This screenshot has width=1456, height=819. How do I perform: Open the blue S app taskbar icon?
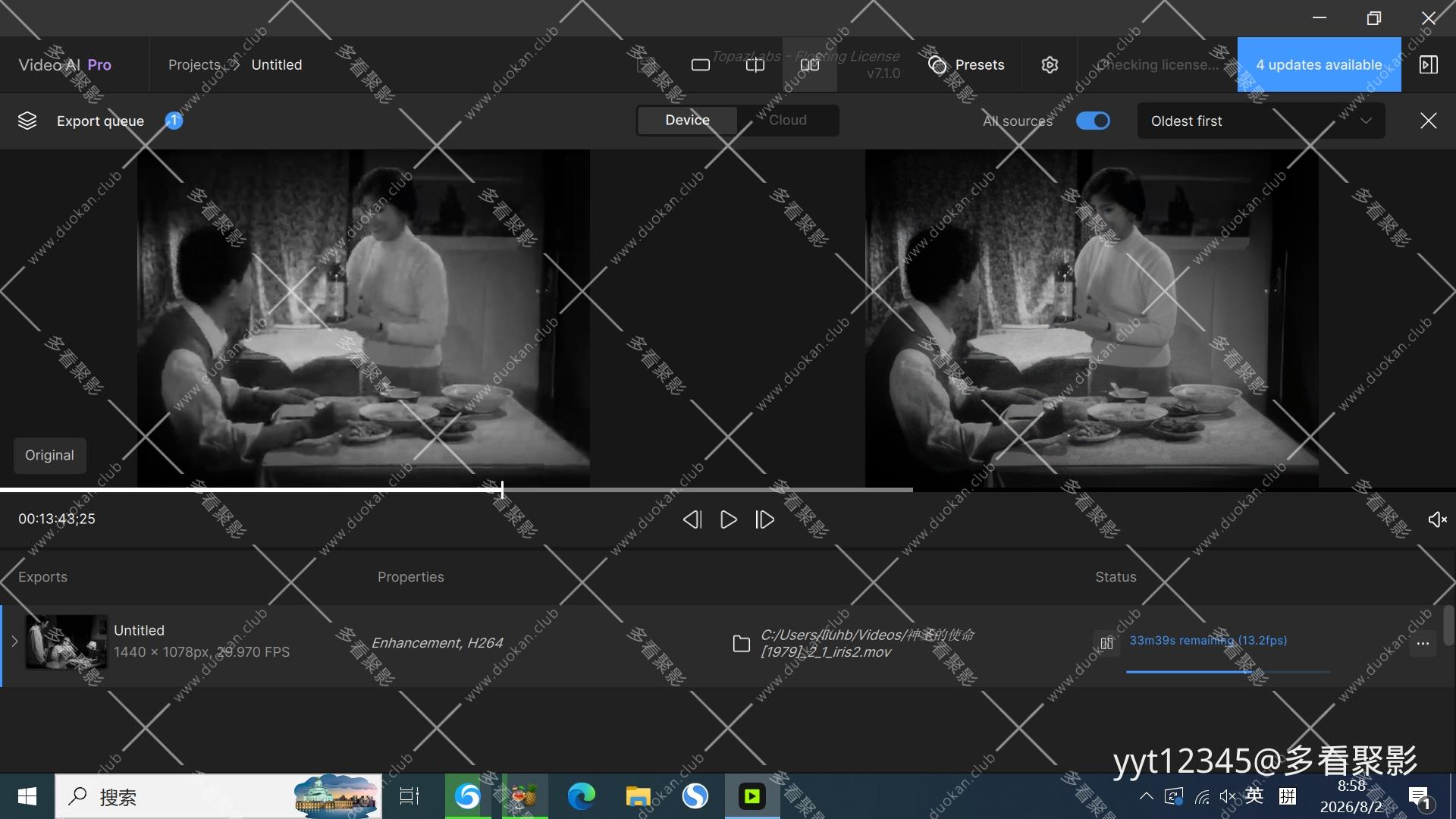point(695,796)
